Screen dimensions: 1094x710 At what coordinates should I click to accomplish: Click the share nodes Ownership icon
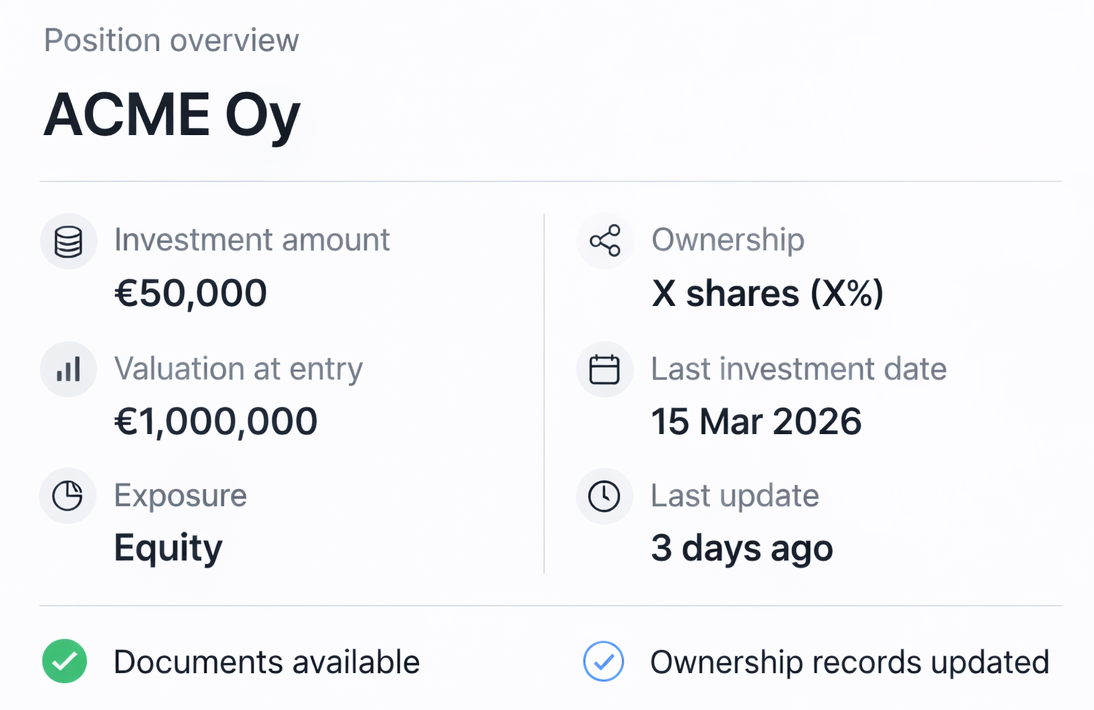point(605,241)
